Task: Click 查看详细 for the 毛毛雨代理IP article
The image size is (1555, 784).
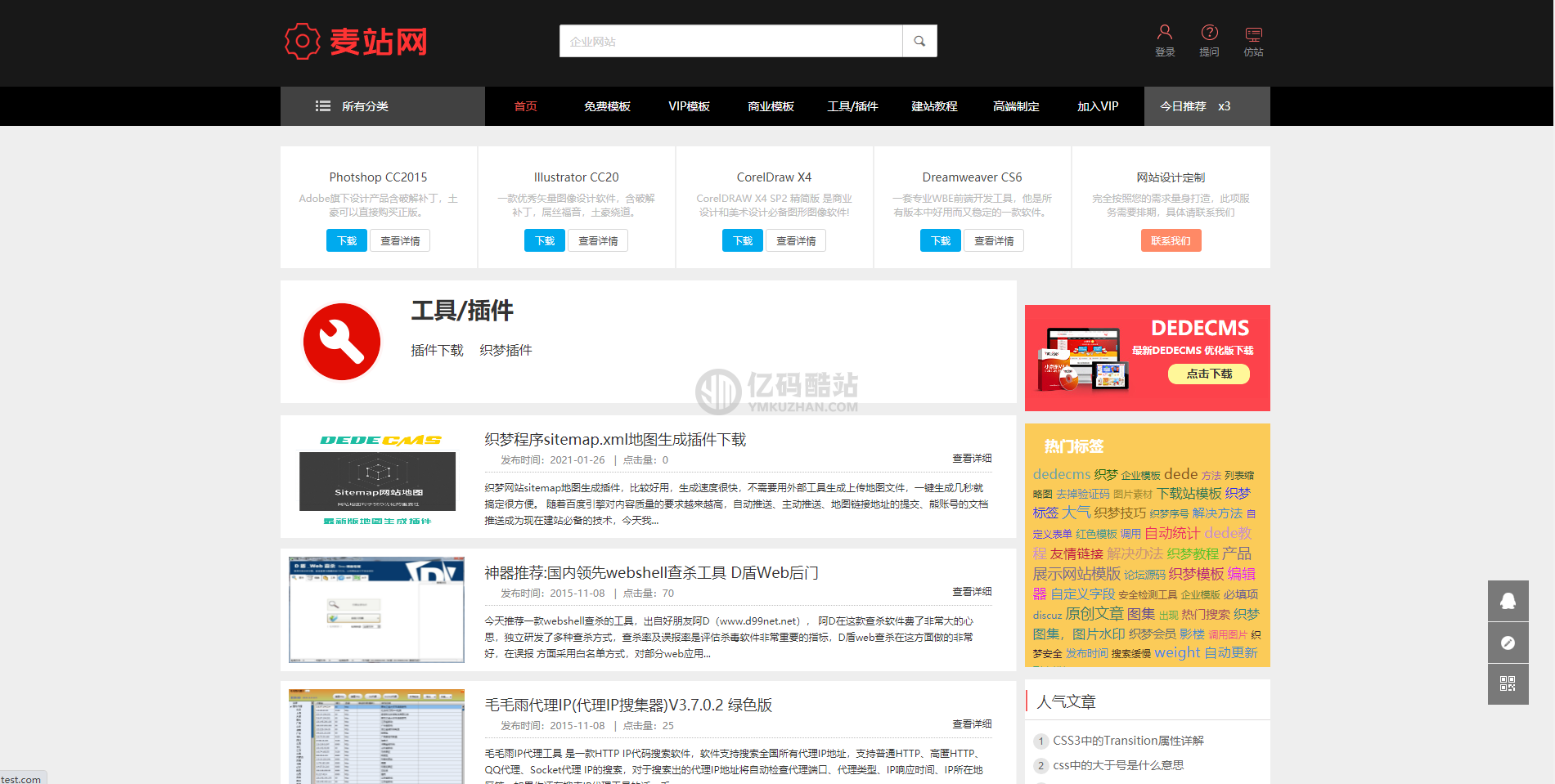Action: pos(972,724)
